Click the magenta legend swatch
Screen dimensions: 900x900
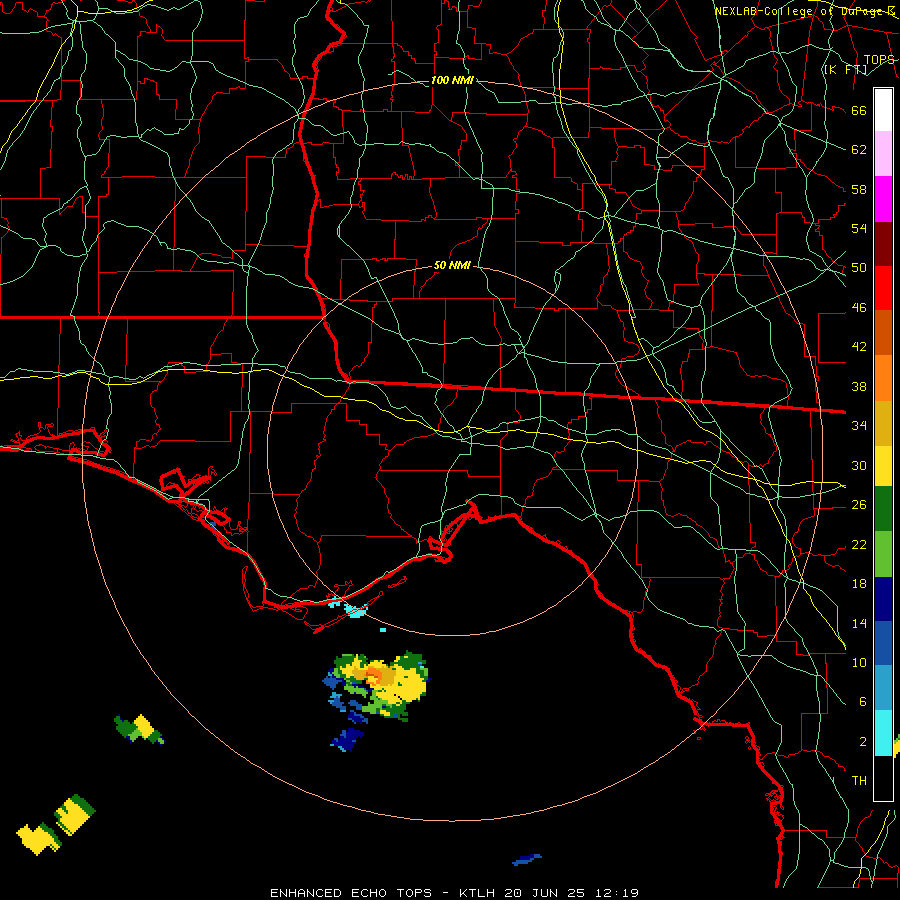click(x=883, y=199)
